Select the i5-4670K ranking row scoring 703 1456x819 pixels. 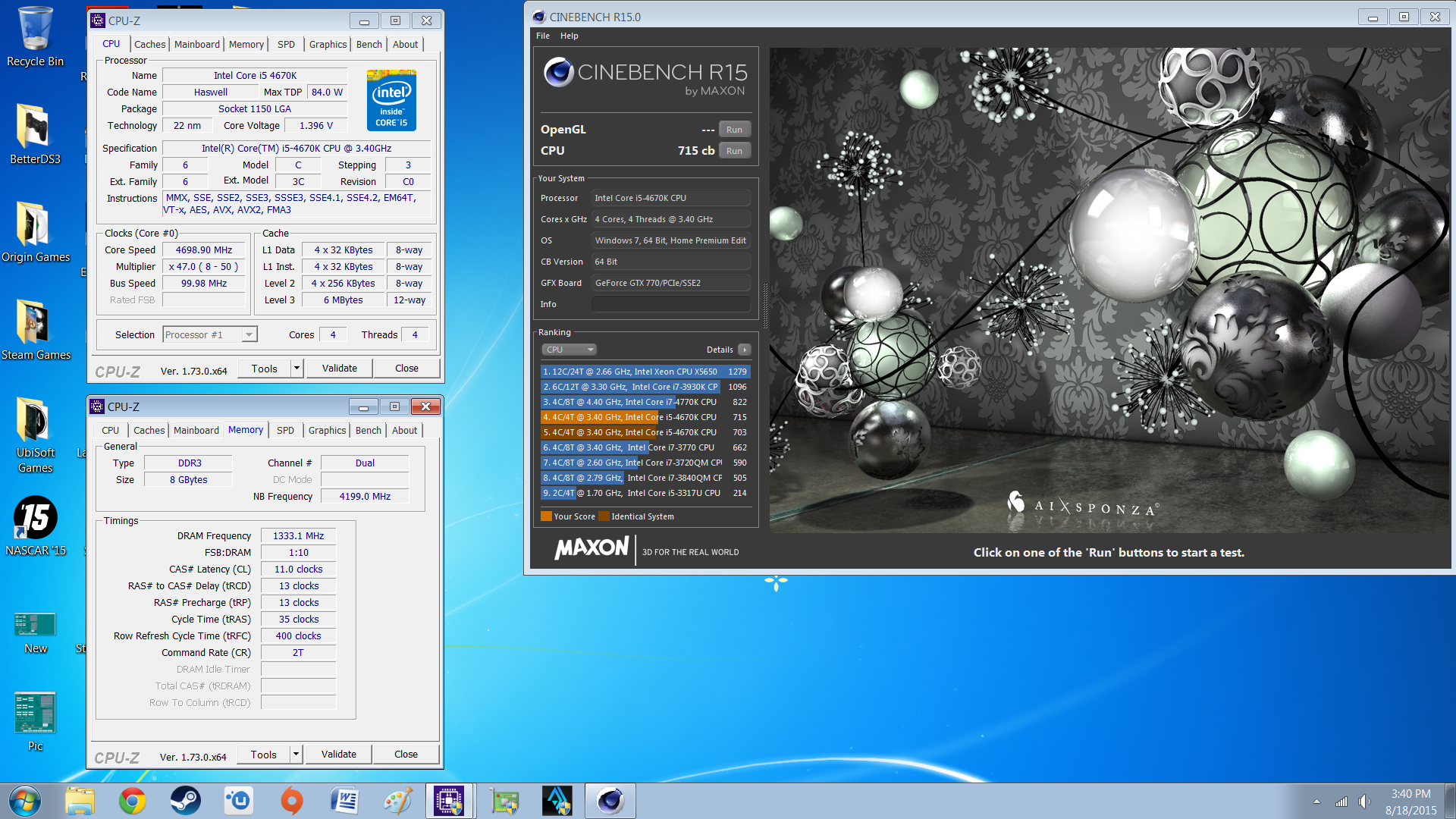click(645, 432)
